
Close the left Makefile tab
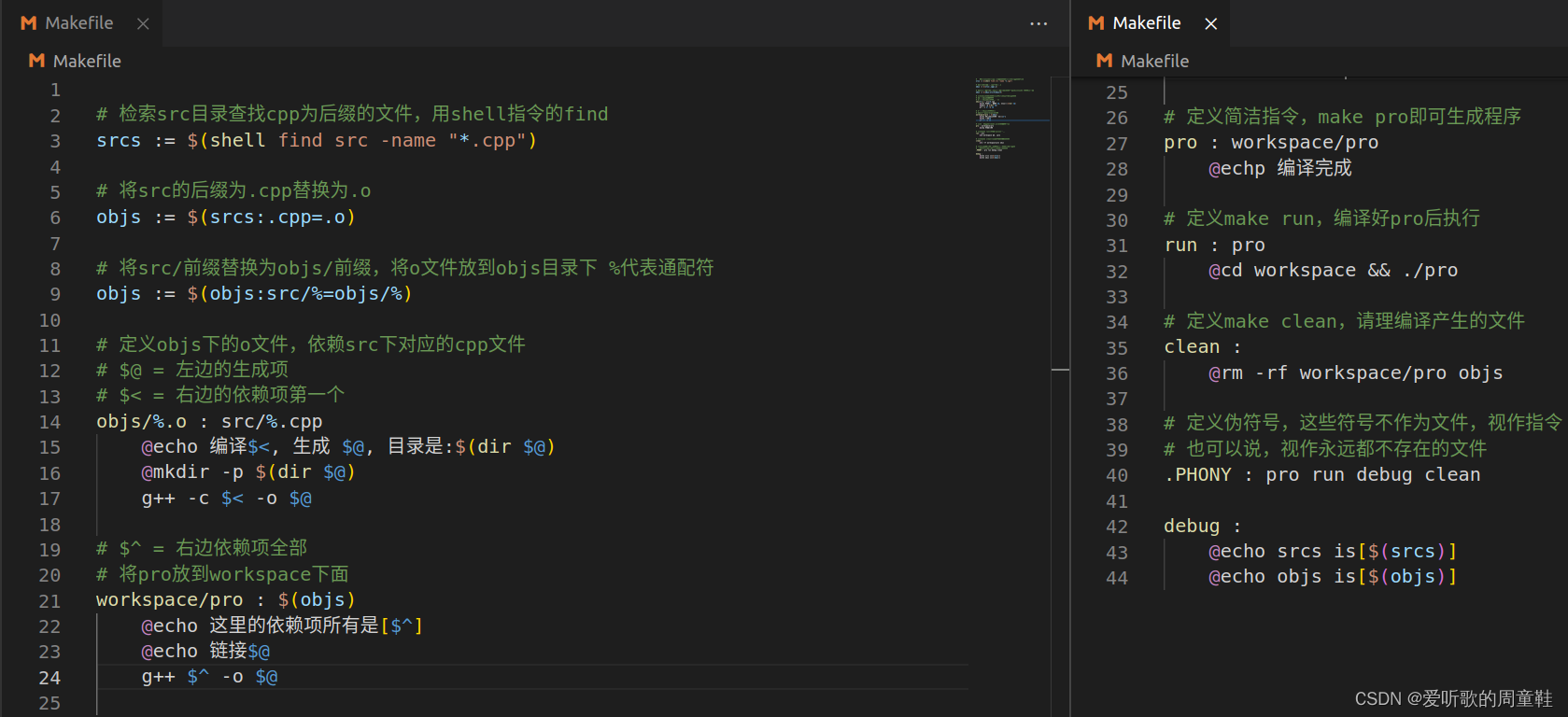pyautogui.click(x=143, y=24)
